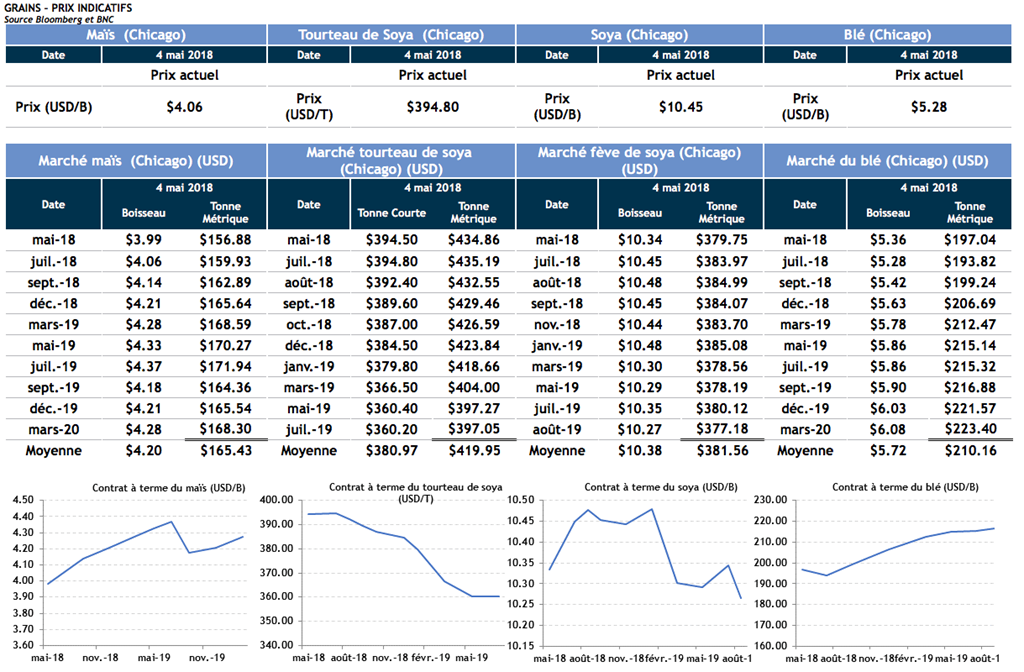Select the soybean futures chart title

[651, 486]
